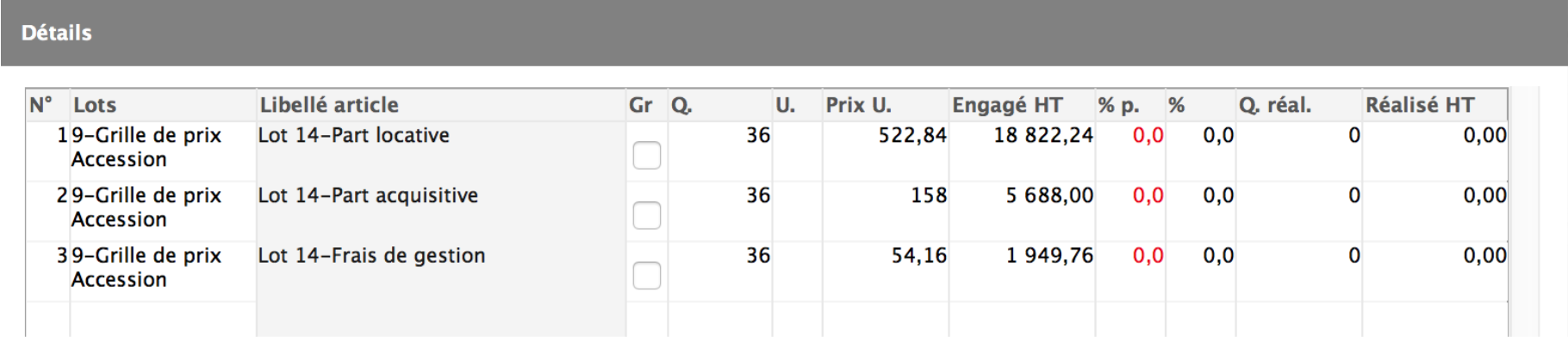
Task: Tick the Gr checkbox for Part locative
Action: click(647, 156)
